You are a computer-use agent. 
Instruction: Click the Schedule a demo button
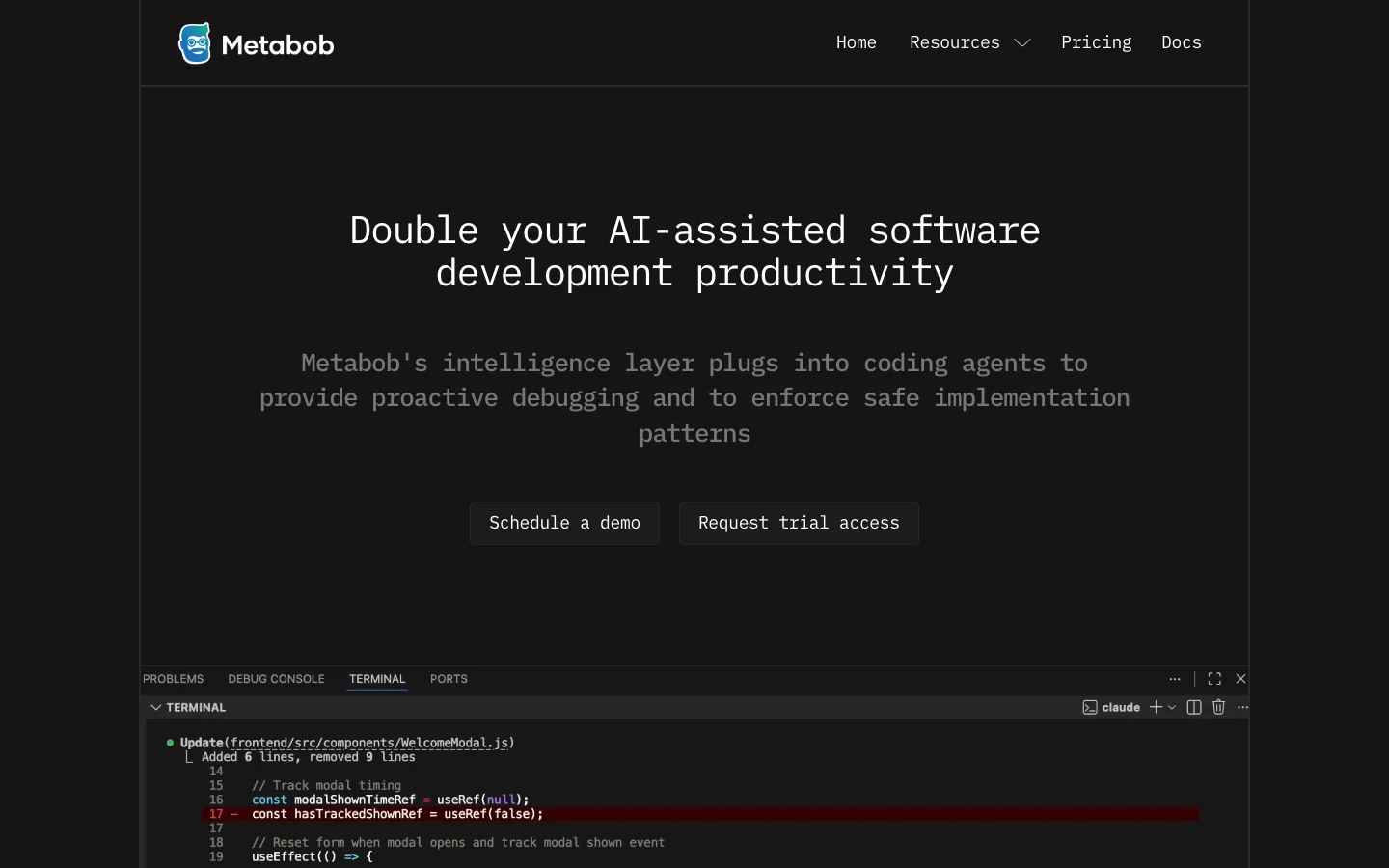point(564,523)
